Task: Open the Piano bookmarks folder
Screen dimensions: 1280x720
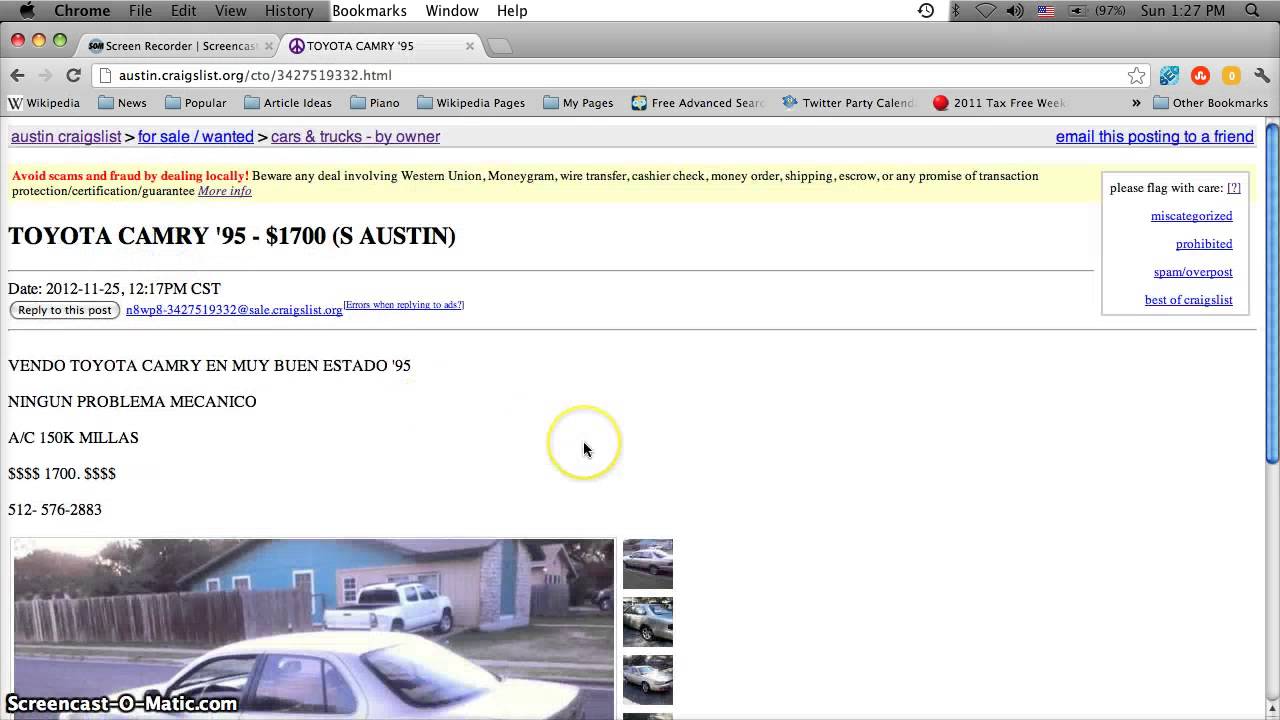Action: [374, 103]
